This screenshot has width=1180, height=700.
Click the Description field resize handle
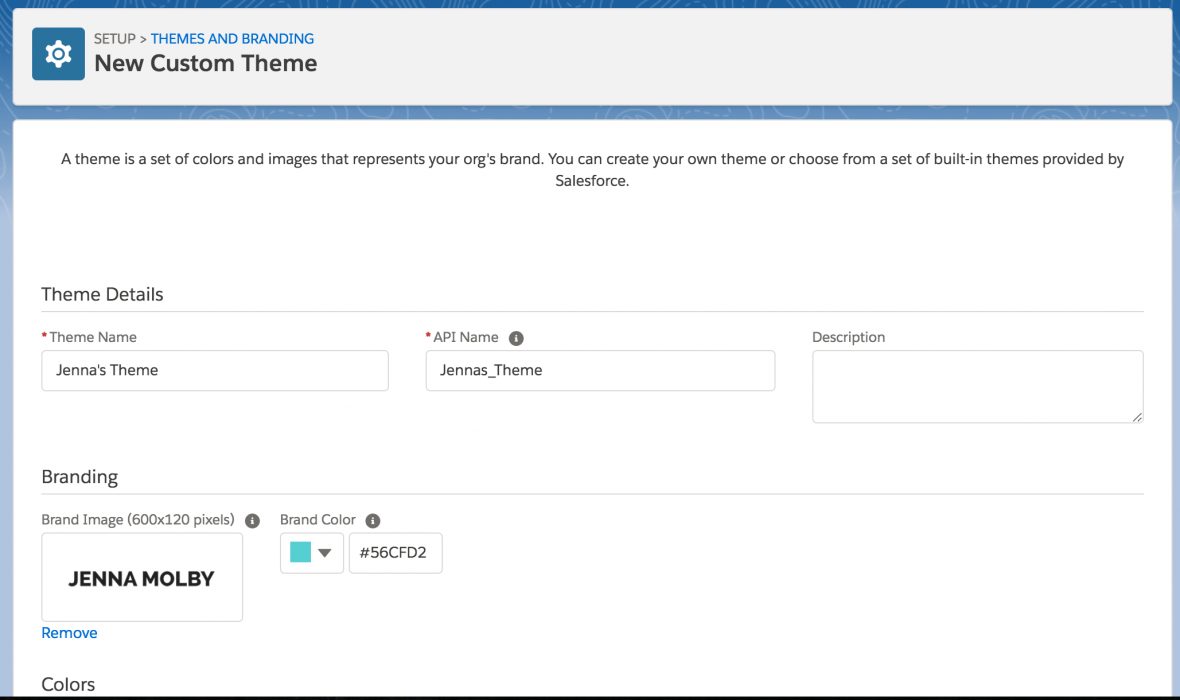tap(1136, 416)
